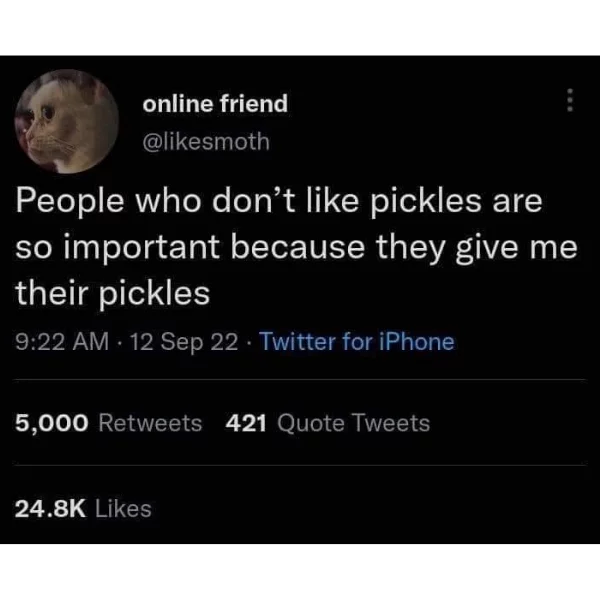Click the 24.8K likes count number

pyautogui.click(x=51, y=509)
